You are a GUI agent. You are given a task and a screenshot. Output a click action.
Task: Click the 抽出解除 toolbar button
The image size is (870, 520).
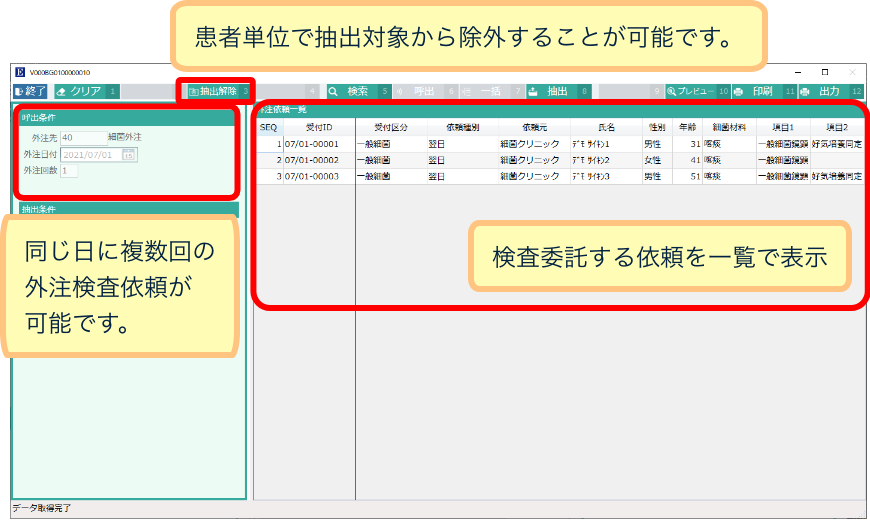tap(213, 91)
